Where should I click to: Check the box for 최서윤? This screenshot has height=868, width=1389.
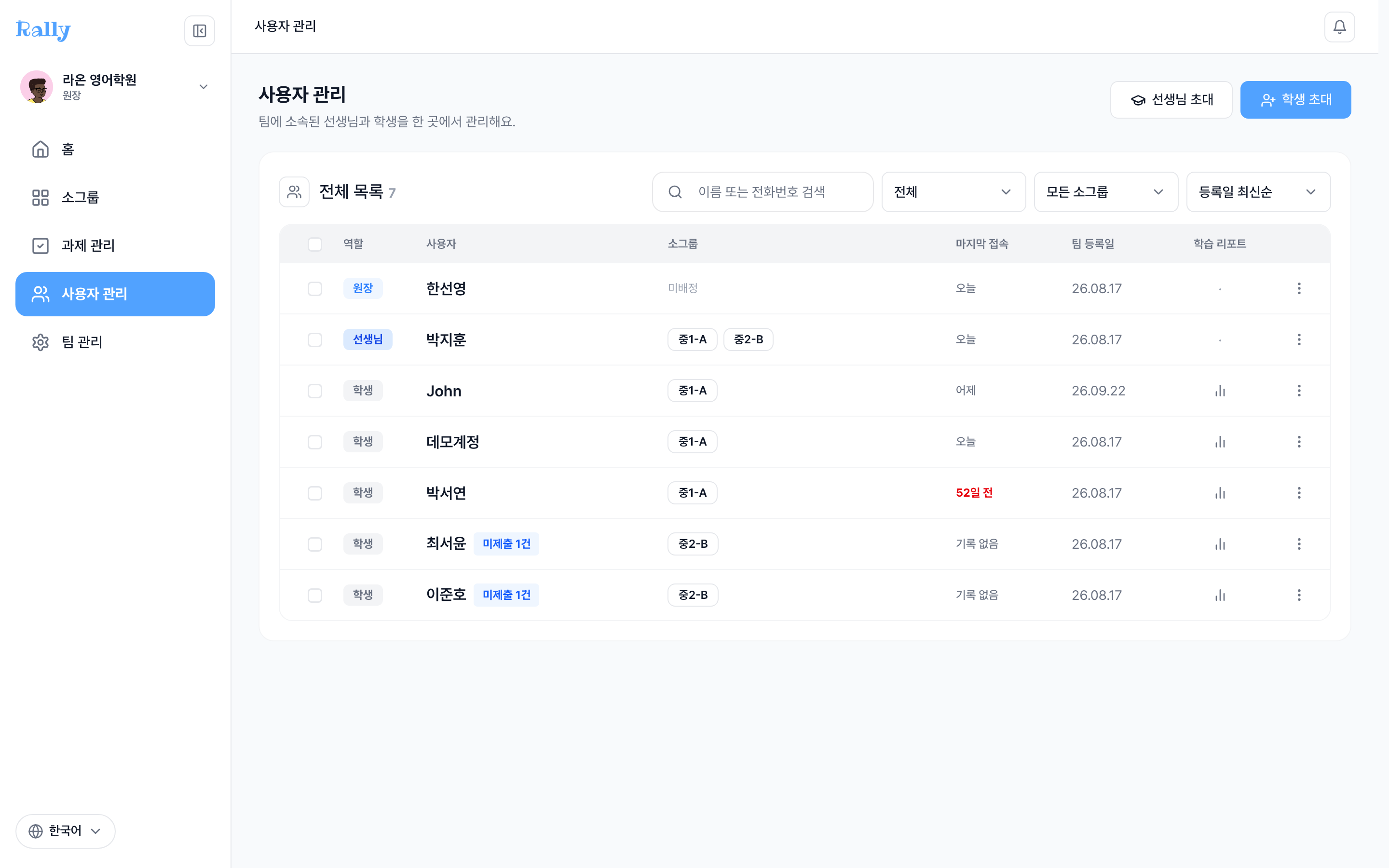(314, 544)
